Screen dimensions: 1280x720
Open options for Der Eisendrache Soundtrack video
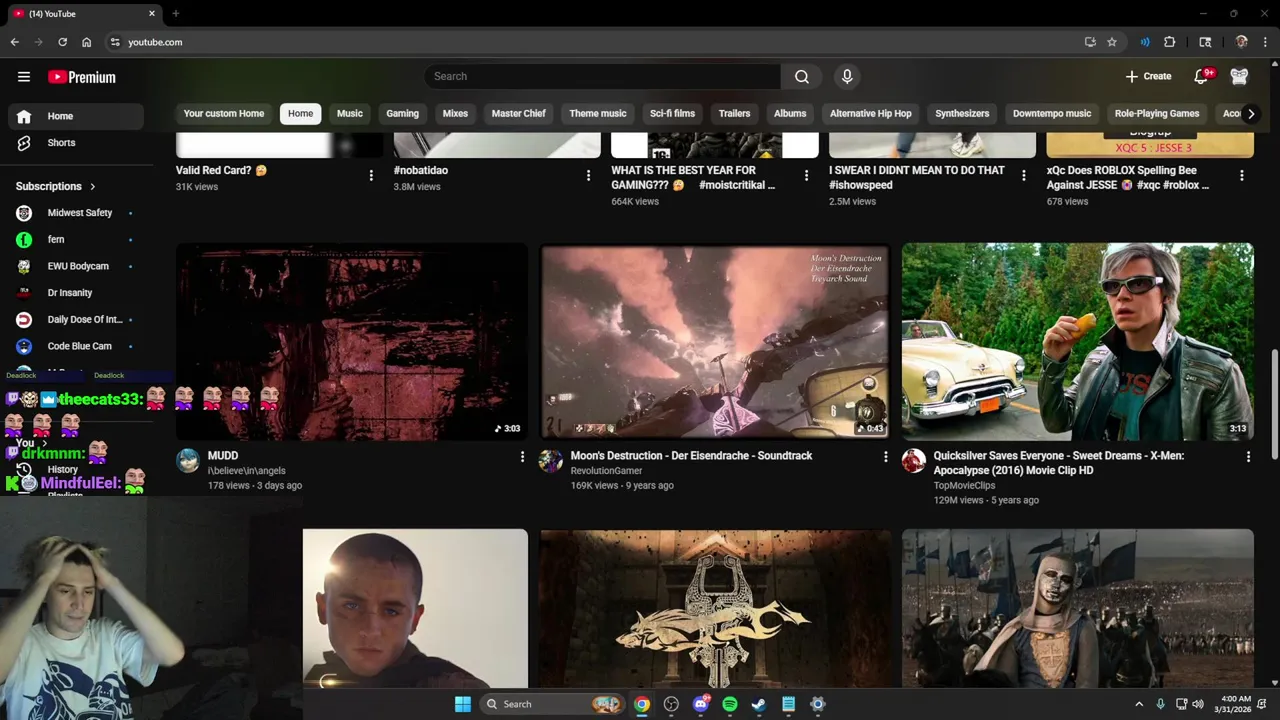pyautogui.click(x=885, y=457)
